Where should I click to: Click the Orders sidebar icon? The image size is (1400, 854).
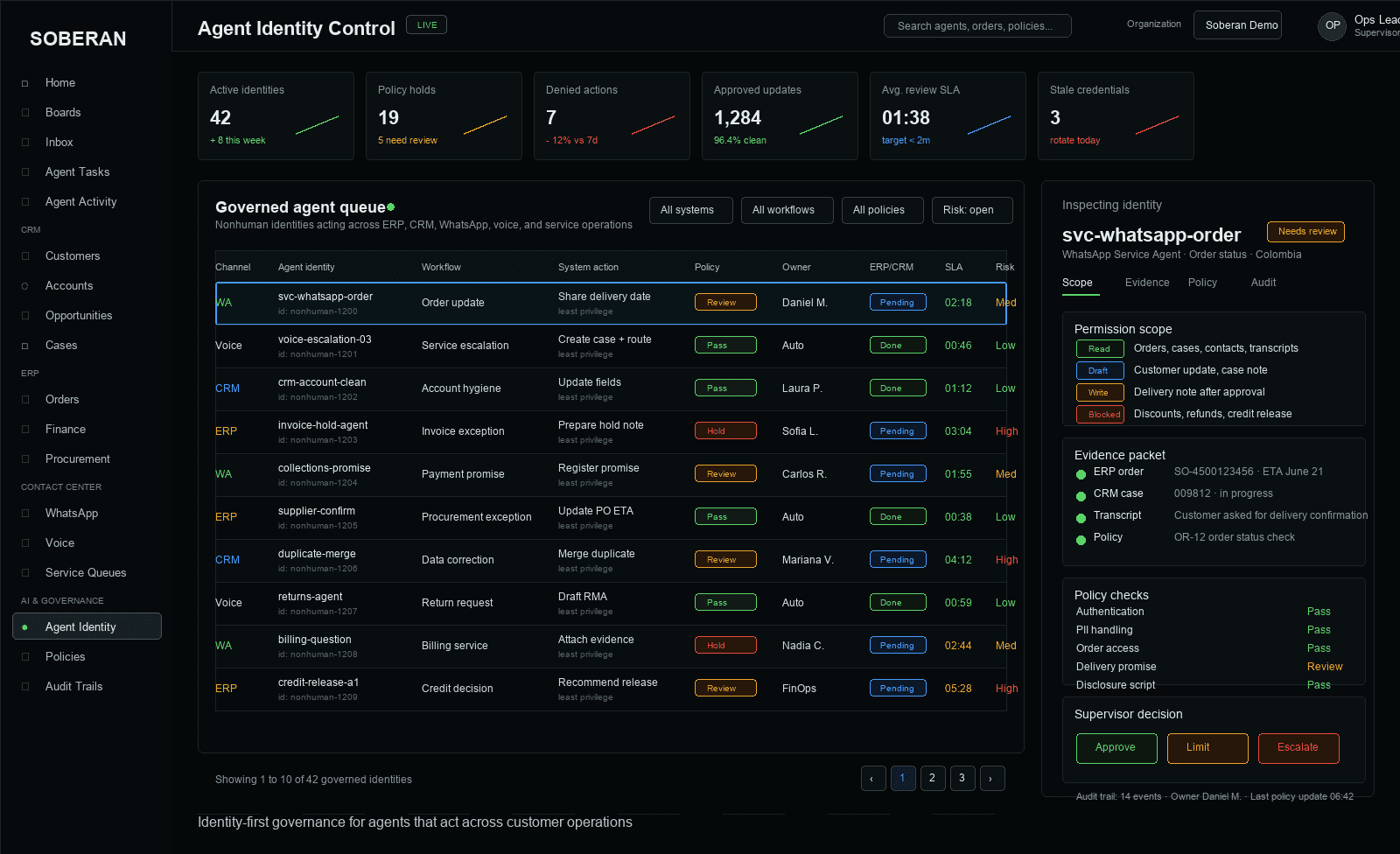click(25, 400)
